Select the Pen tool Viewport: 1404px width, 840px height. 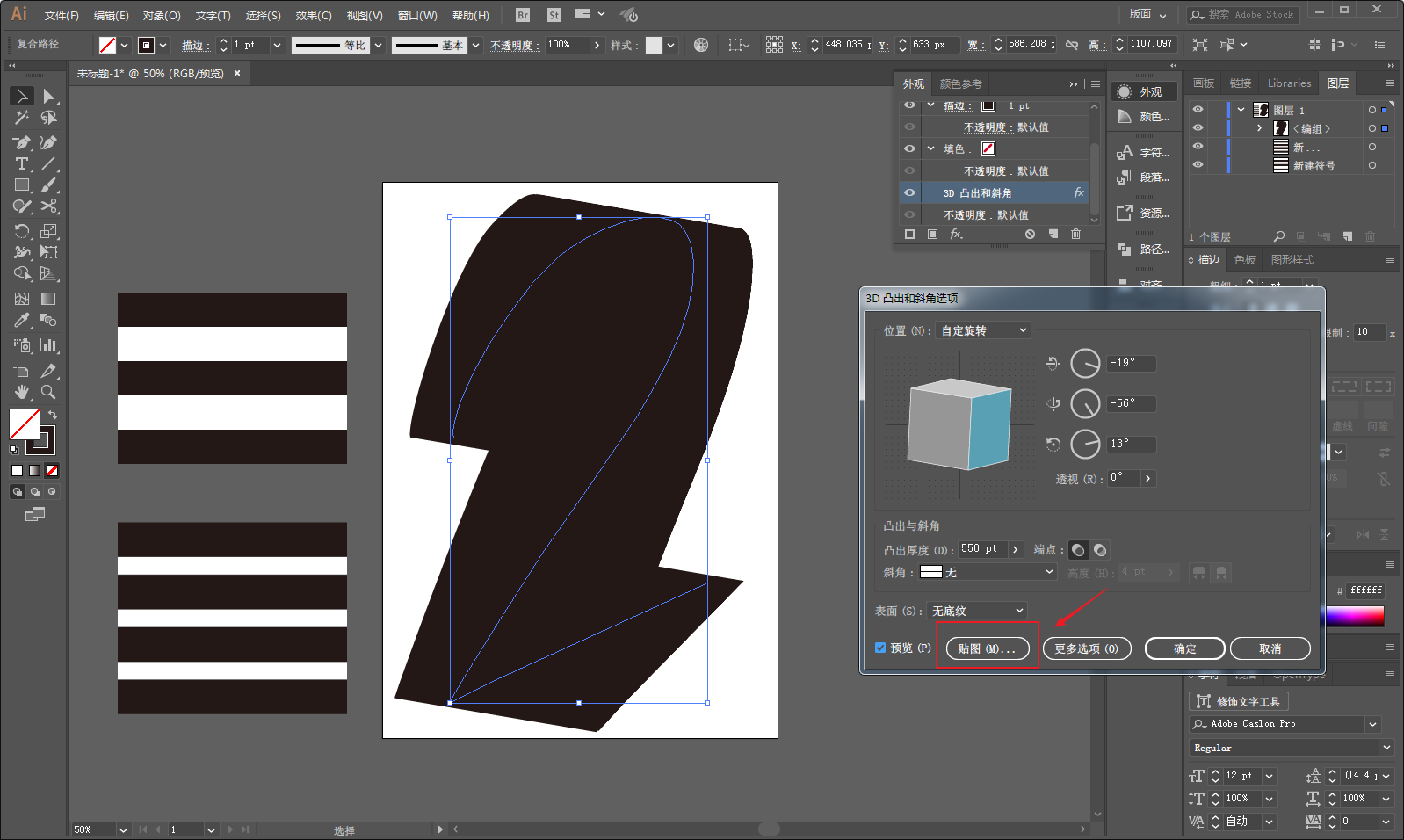(22, 142)
